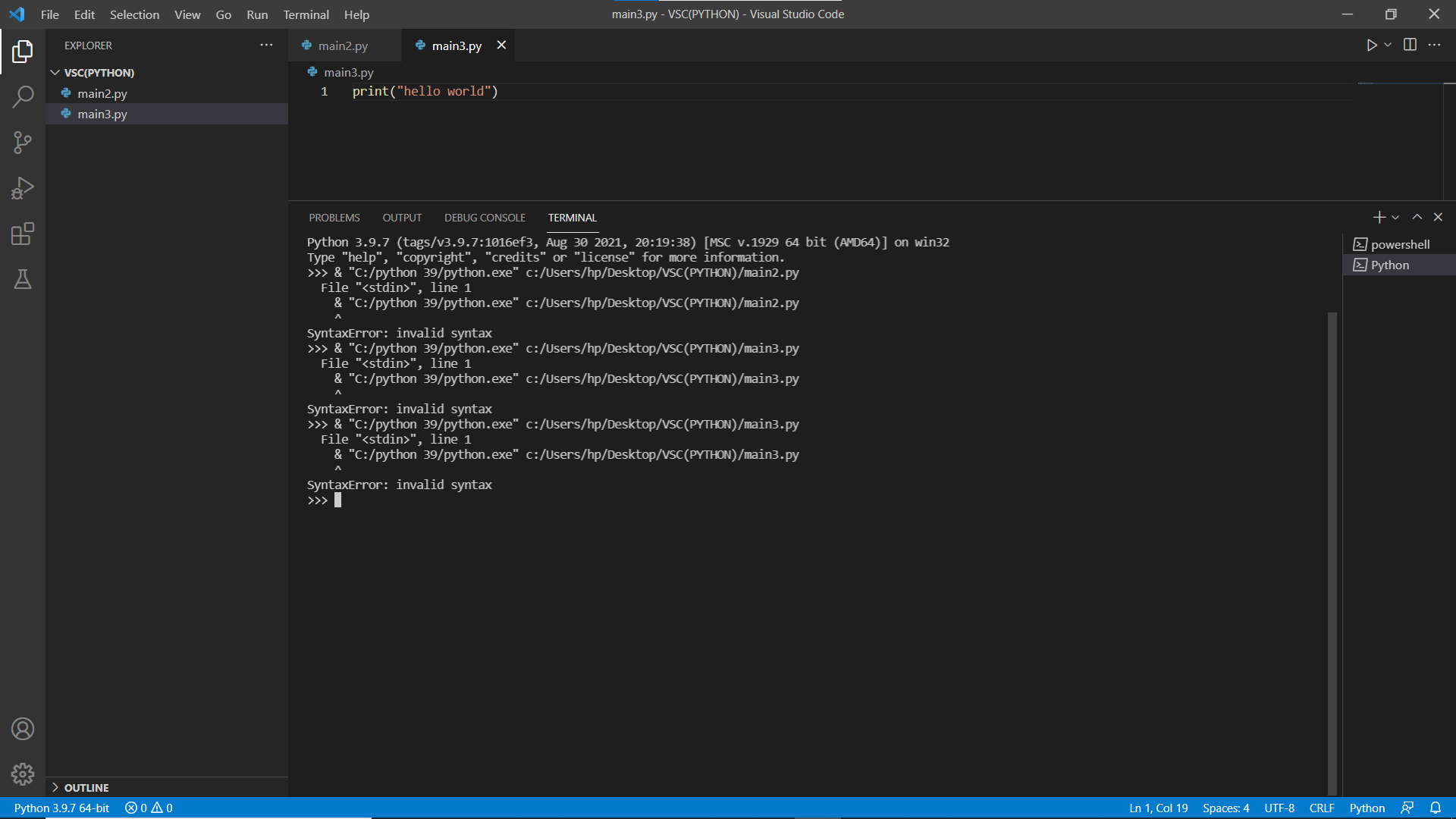The height and width of the screenshot is (819, 1456).
Task: Open the Search view
Action: (23, 97)
